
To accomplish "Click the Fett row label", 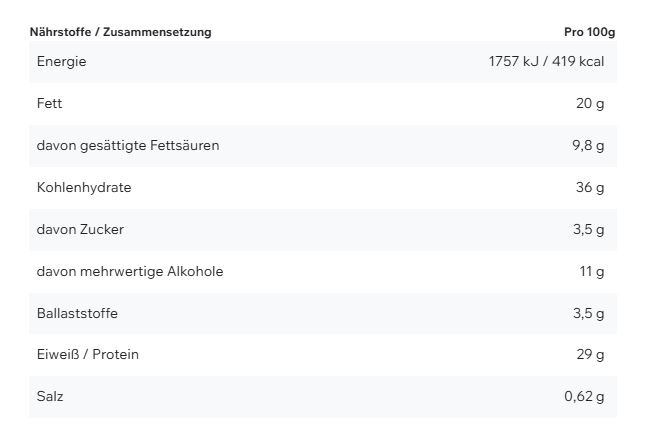I will (x=49, y=103).
